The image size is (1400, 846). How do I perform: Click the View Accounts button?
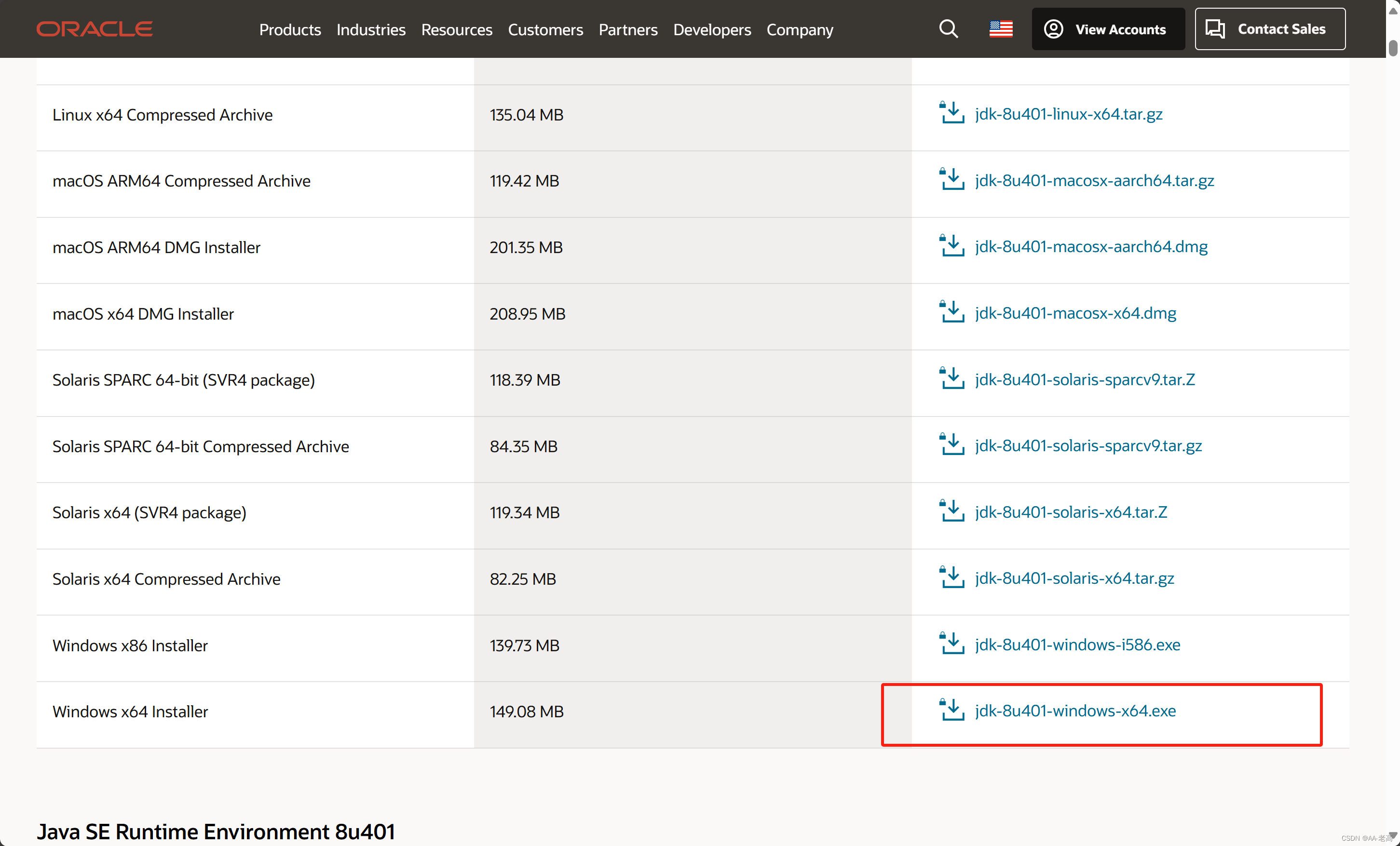click(x=1108, y=29)
